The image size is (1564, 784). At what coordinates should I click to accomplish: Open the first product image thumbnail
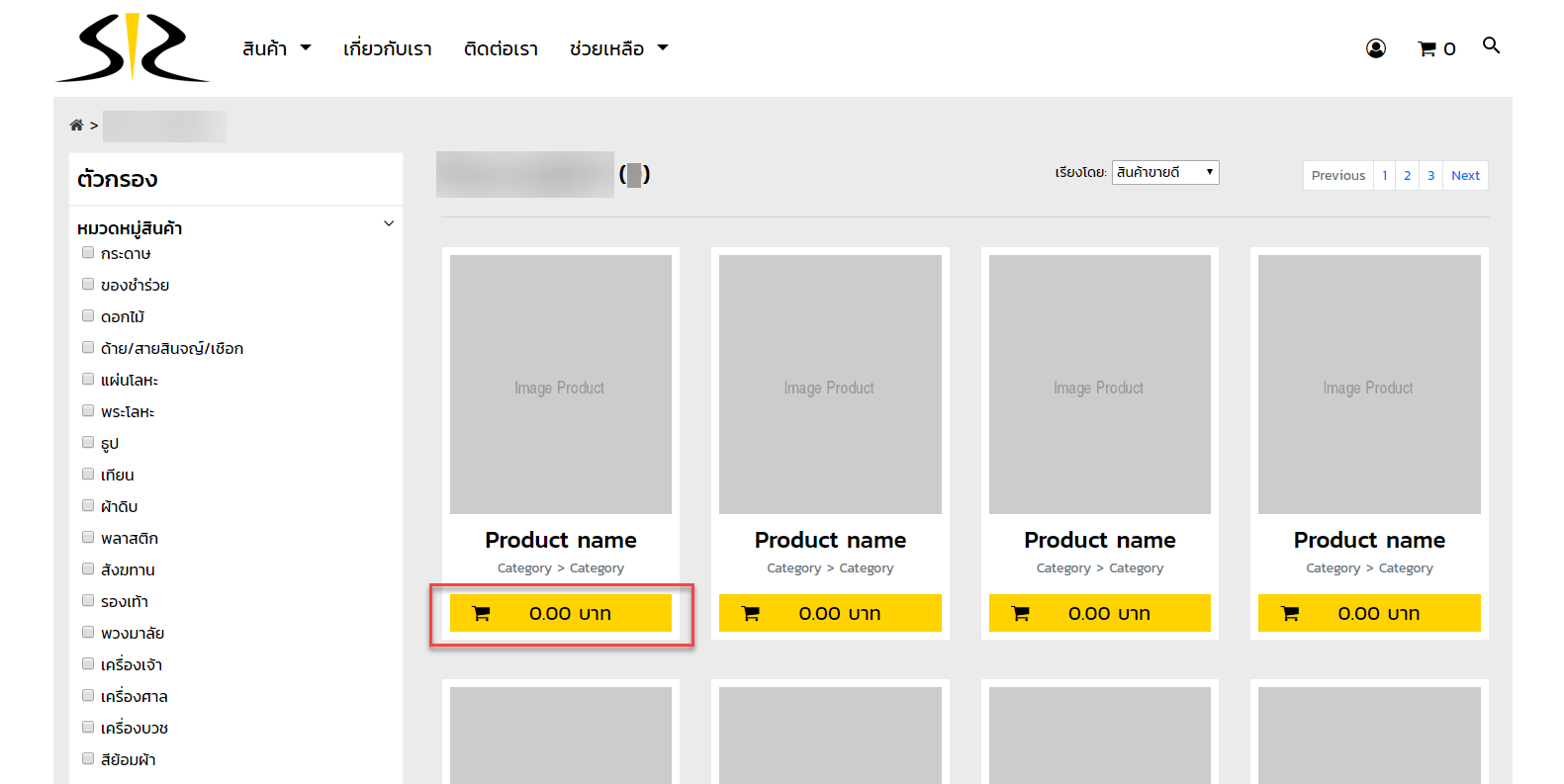561,385
